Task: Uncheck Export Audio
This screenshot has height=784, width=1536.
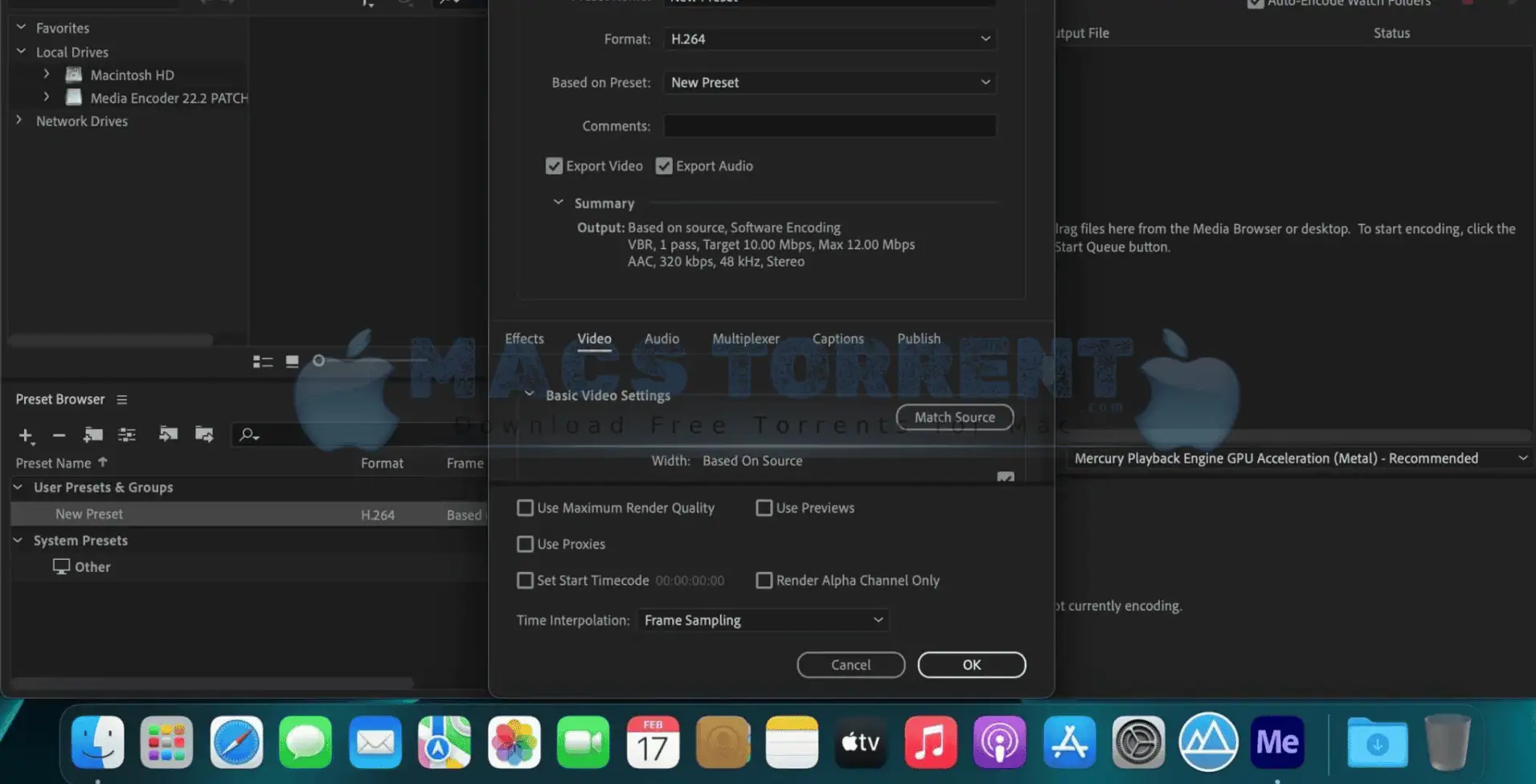Action: pyautogui.click(x=664, y=165)
